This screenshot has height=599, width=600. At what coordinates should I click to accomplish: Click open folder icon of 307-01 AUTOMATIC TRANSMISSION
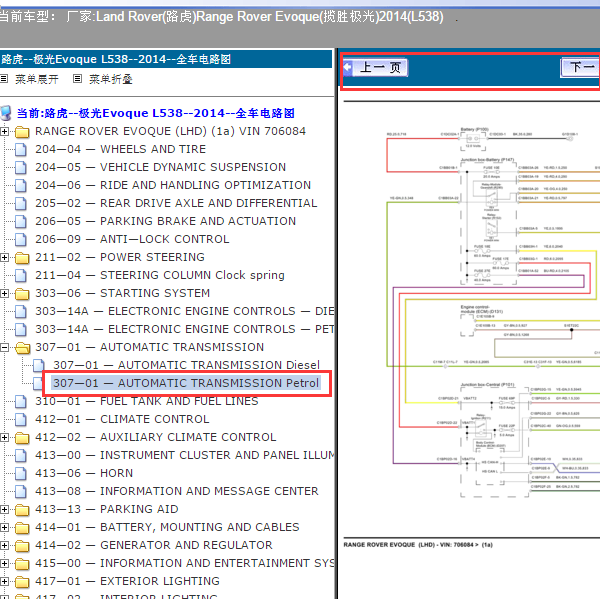tap(22, 348)
